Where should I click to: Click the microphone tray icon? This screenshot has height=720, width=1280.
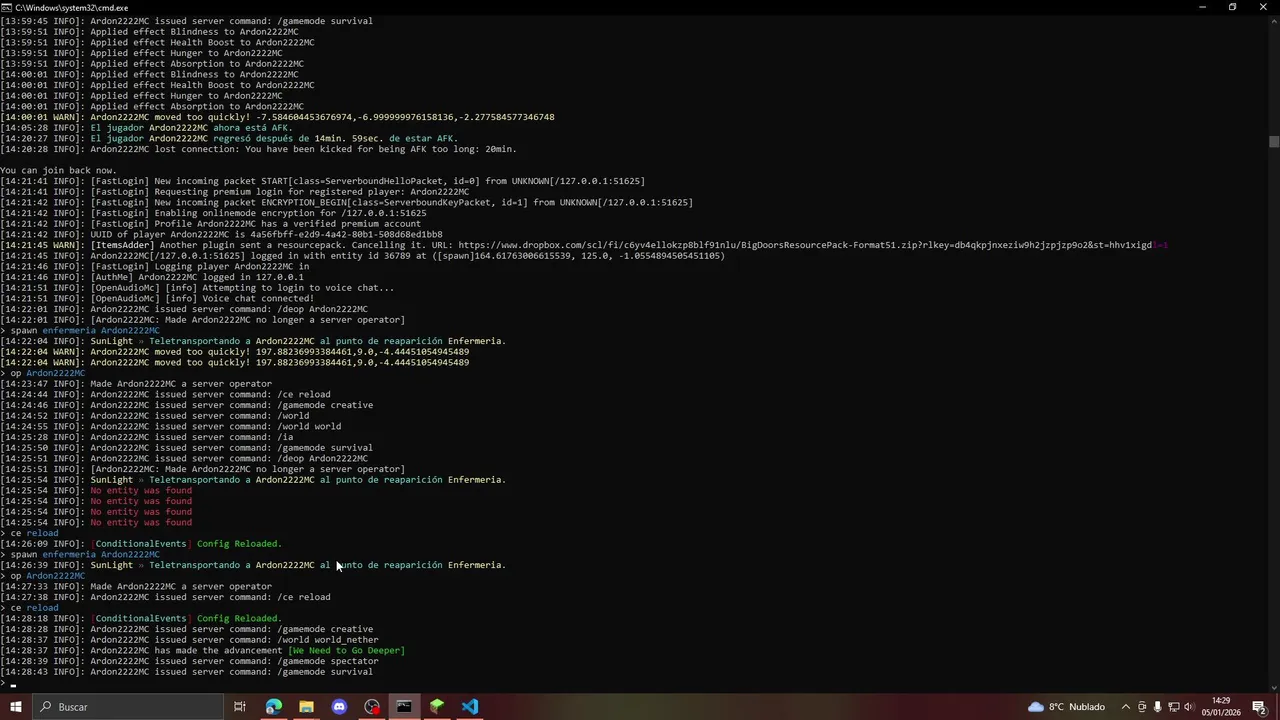(x=1158, y=707)
